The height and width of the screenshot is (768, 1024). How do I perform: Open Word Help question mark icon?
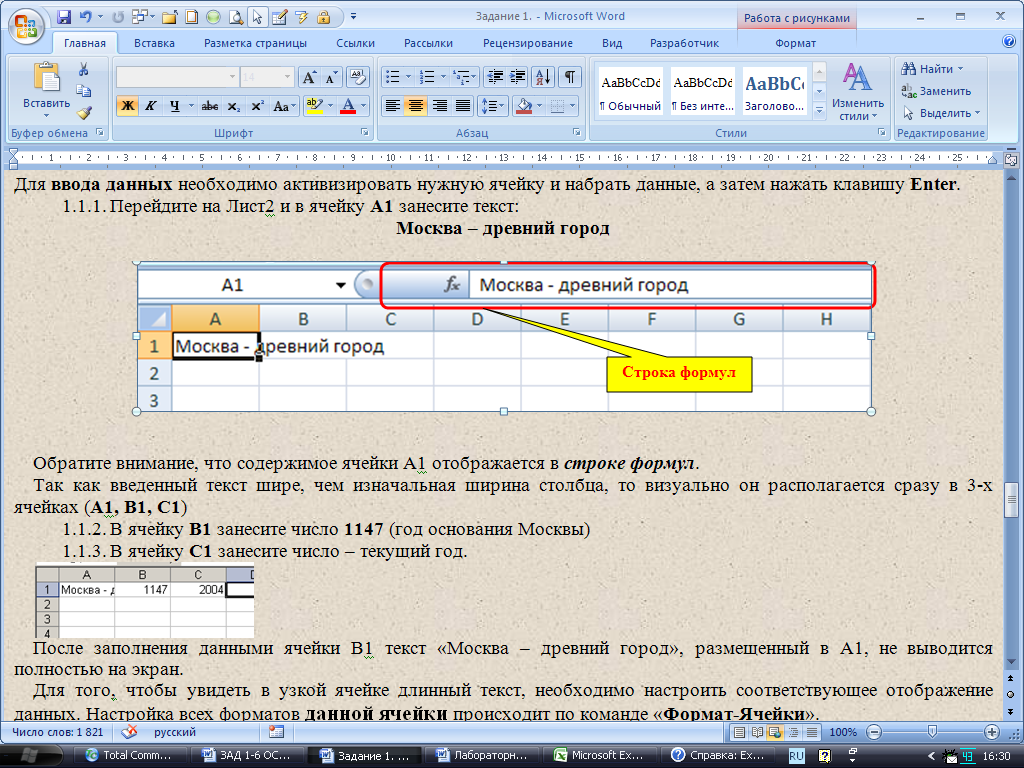pos(1009,42)
